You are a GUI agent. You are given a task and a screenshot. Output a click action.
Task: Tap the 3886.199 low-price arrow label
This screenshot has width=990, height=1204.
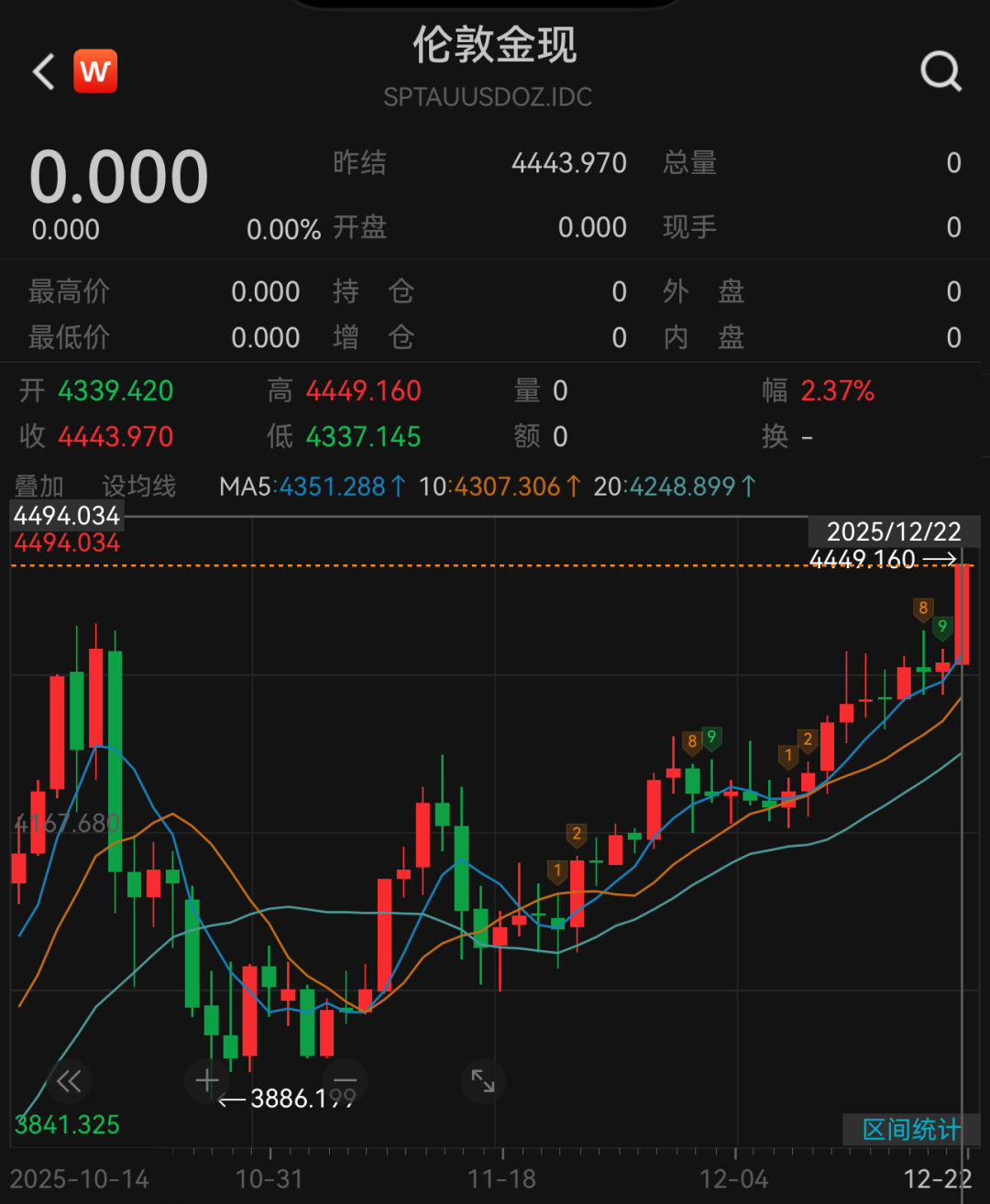click(288, 1098)
